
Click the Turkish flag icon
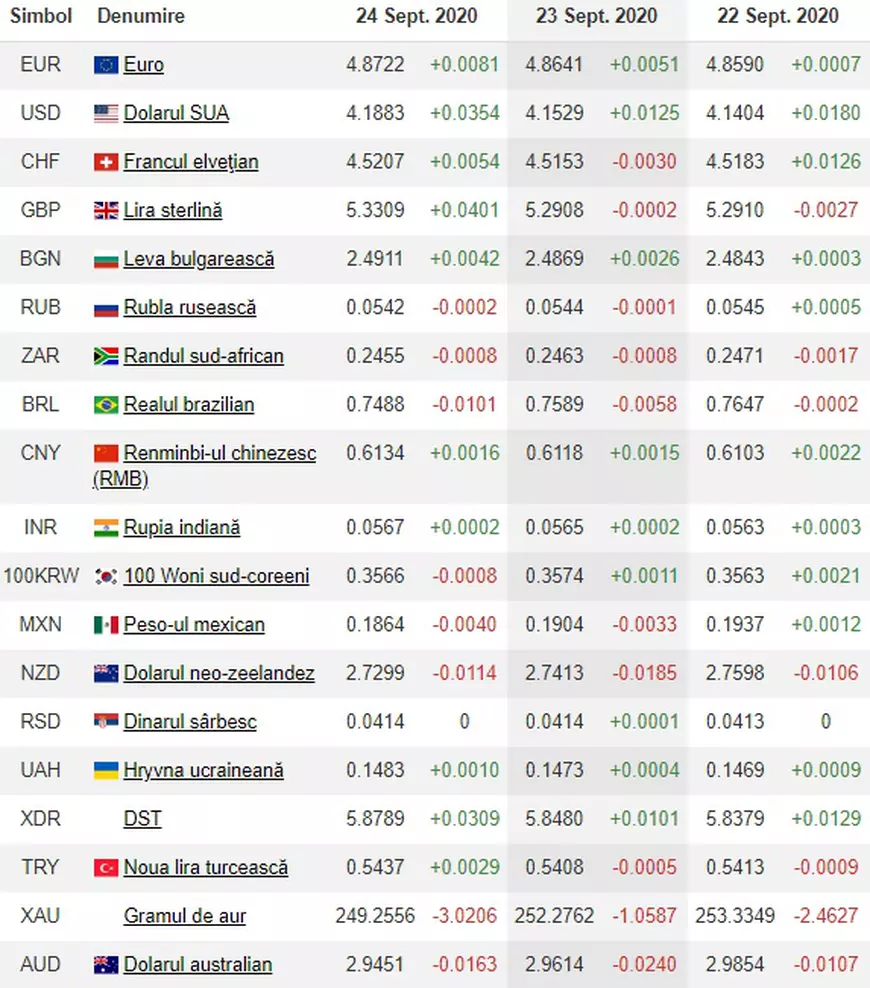[x=106, y=868]
